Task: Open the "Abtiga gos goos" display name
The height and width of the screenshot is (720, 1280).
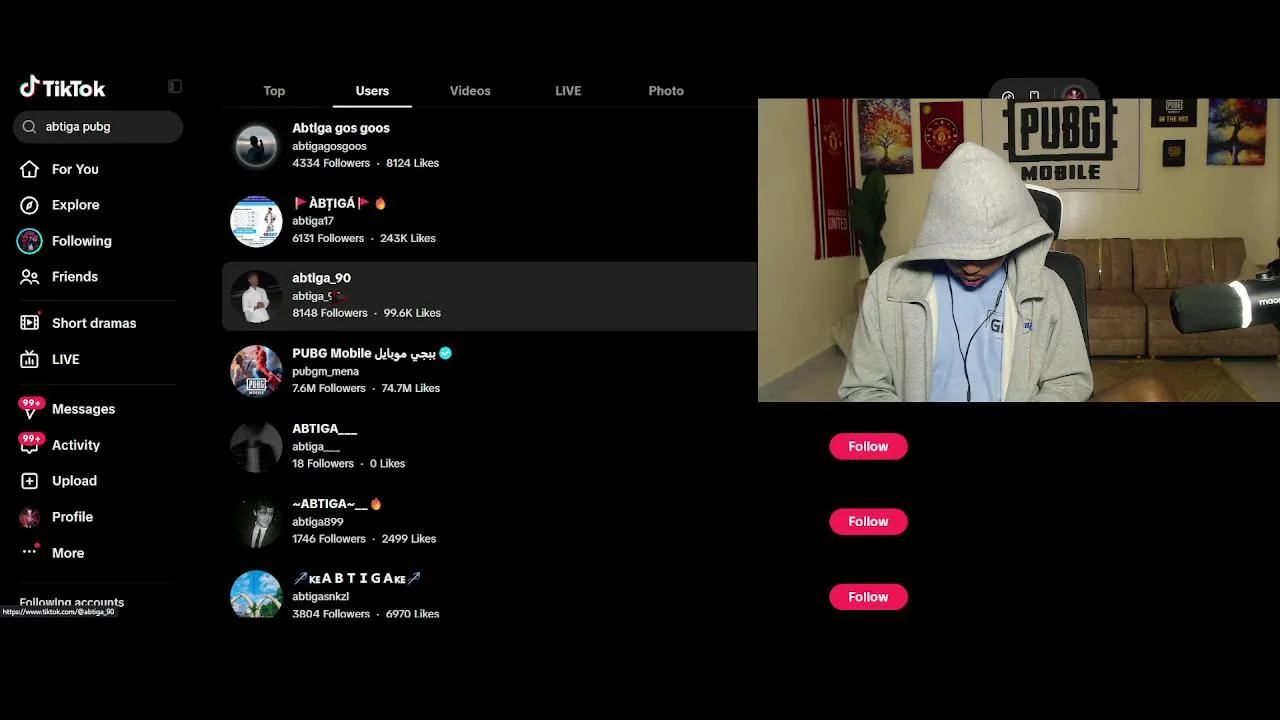Action: [x=341, y=128]
